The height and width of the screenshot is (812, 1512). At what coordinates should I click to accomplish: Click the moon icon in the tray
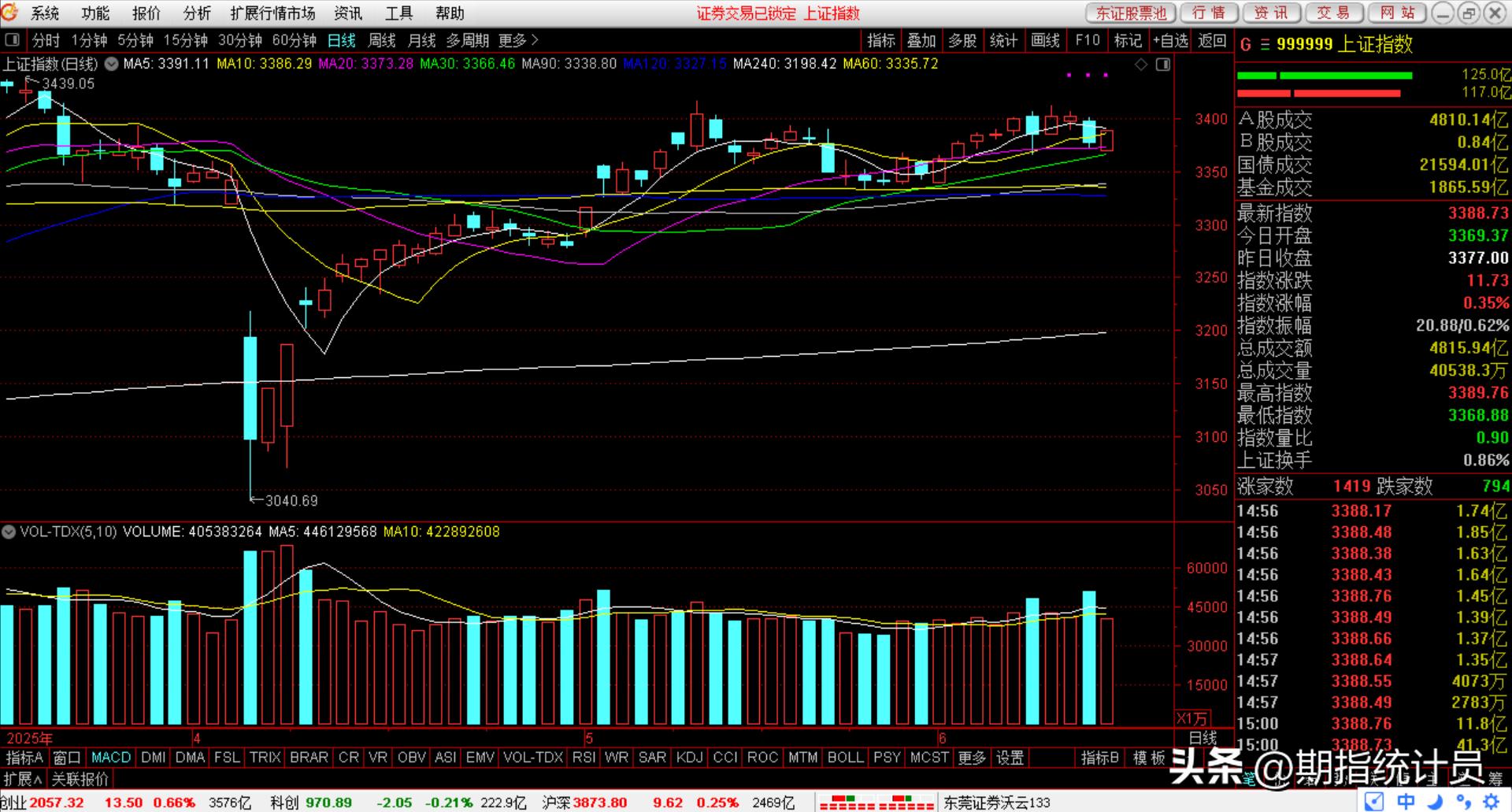pyautogui.click(x=1436, y=802)
